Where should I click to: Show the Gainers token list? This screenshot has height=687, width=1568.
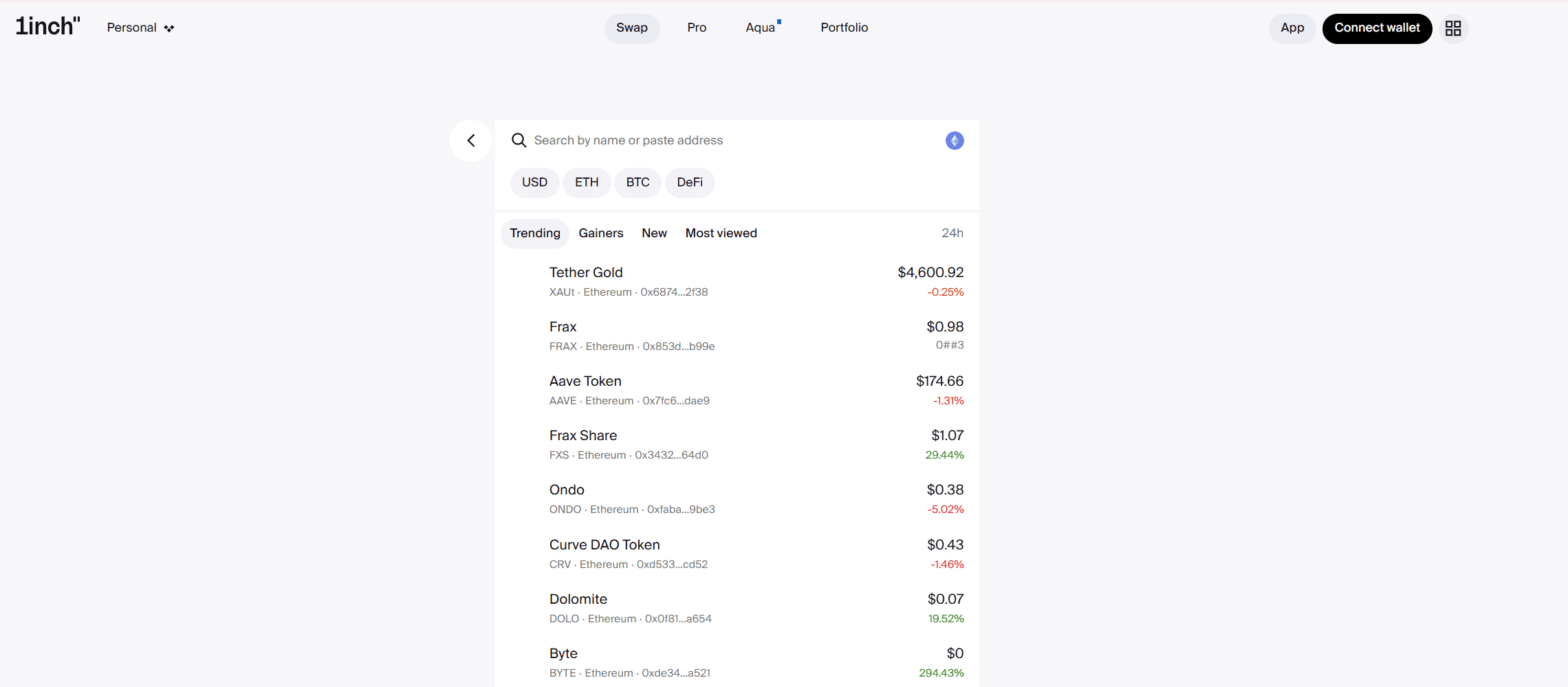600,234
